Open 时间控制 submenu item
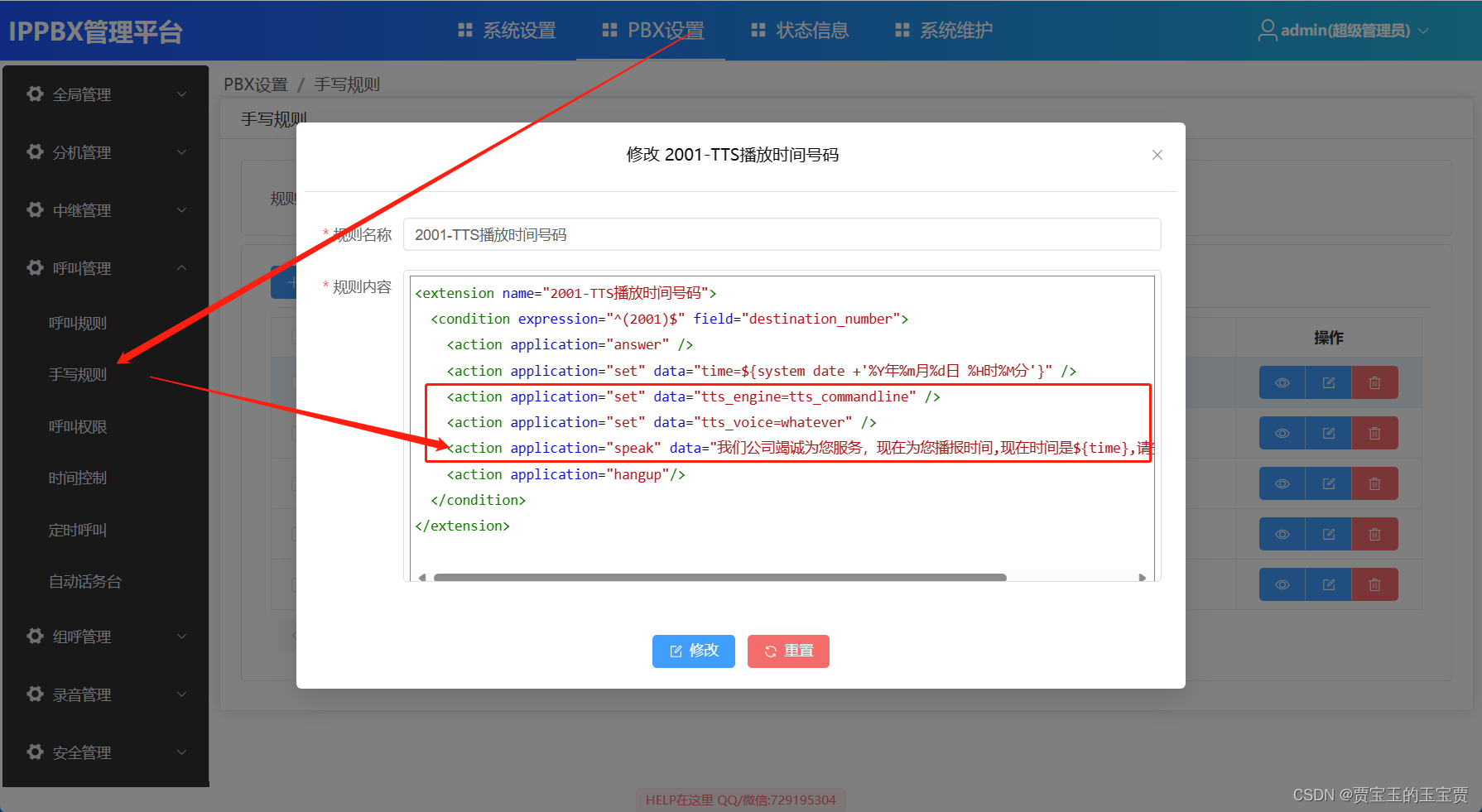 pyautogui.click(x=78, y=478)
